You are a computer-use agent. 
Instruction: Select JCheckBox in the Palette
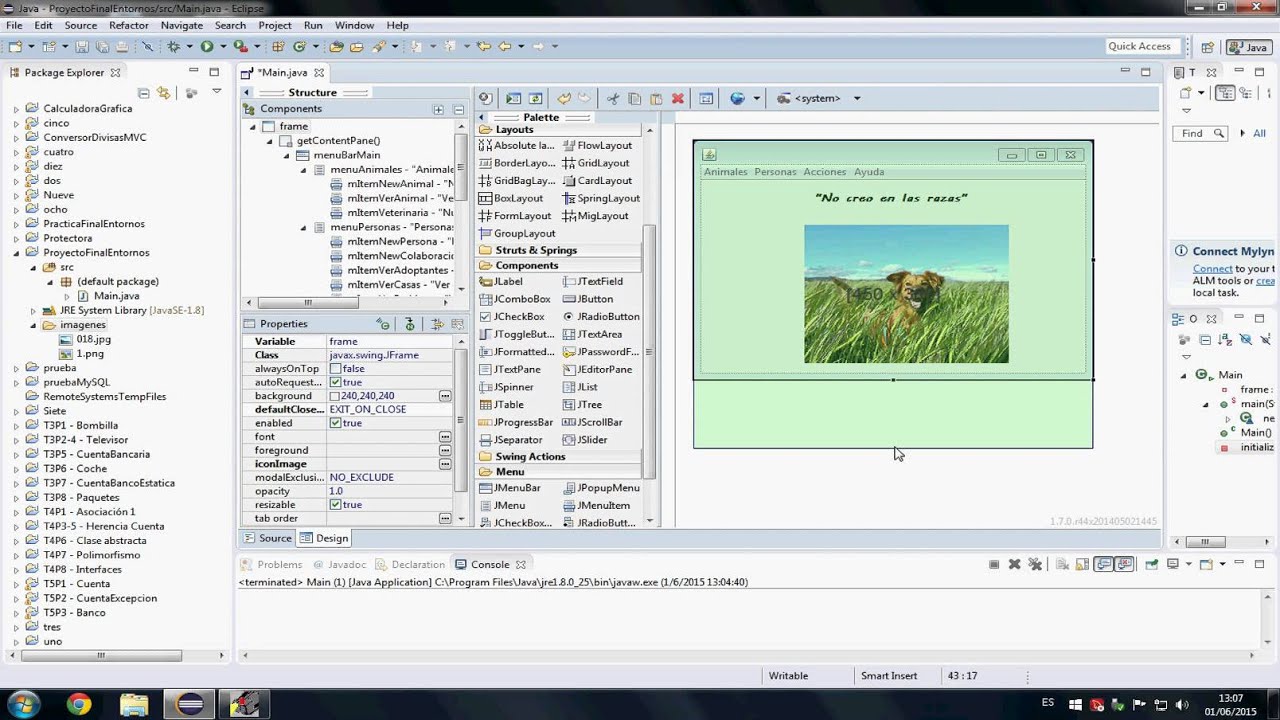point(512,317)
